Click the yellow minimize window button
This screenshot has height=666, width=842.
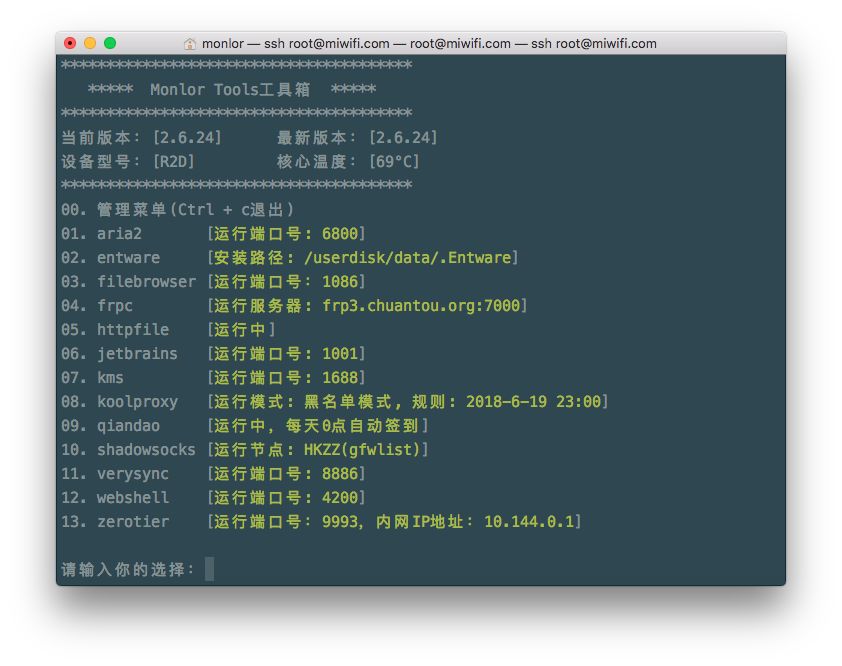tap(90, 44)
